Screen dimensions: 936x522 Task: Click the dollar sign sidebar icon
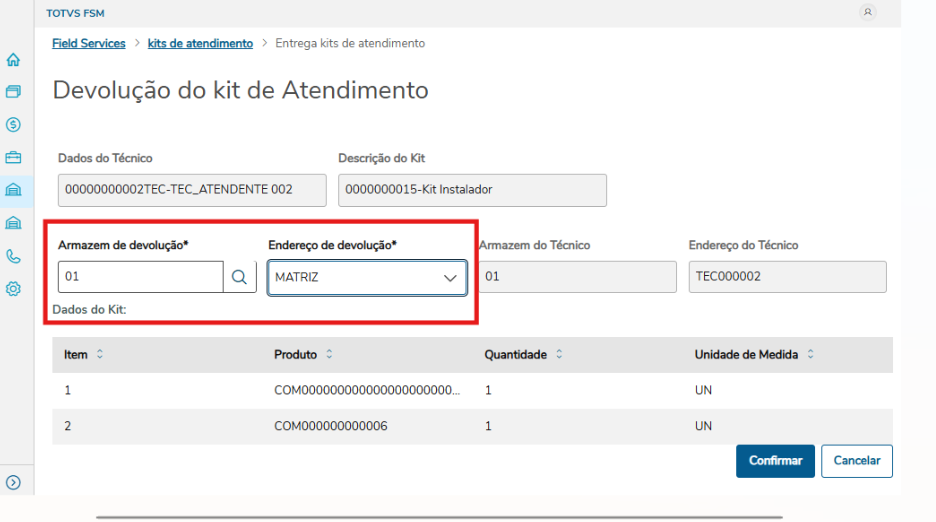(x=13, y=125)
